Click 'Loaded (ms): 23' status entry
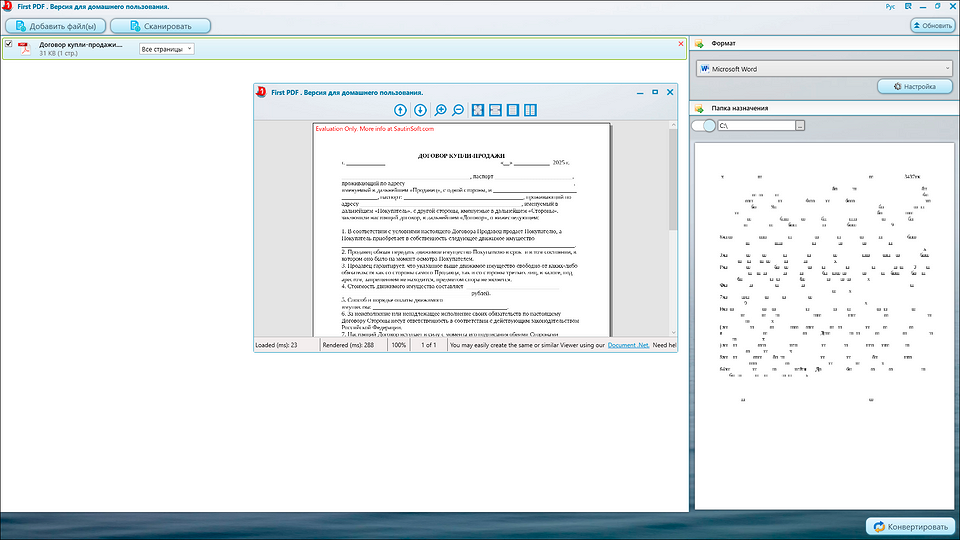 pyautogui.click(x=276, y=345)
